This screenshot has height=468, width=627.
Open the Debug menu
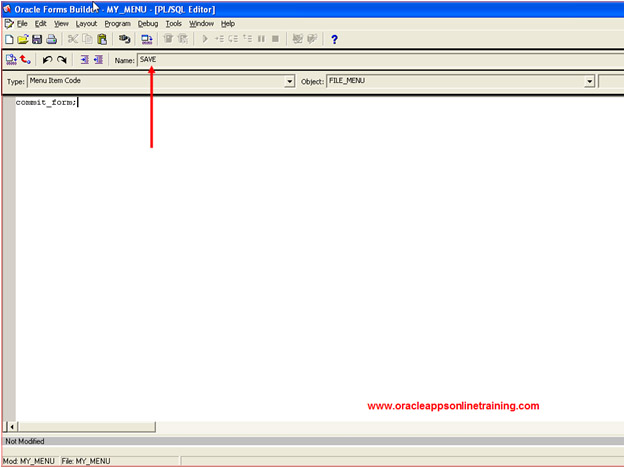pos(148,23)
